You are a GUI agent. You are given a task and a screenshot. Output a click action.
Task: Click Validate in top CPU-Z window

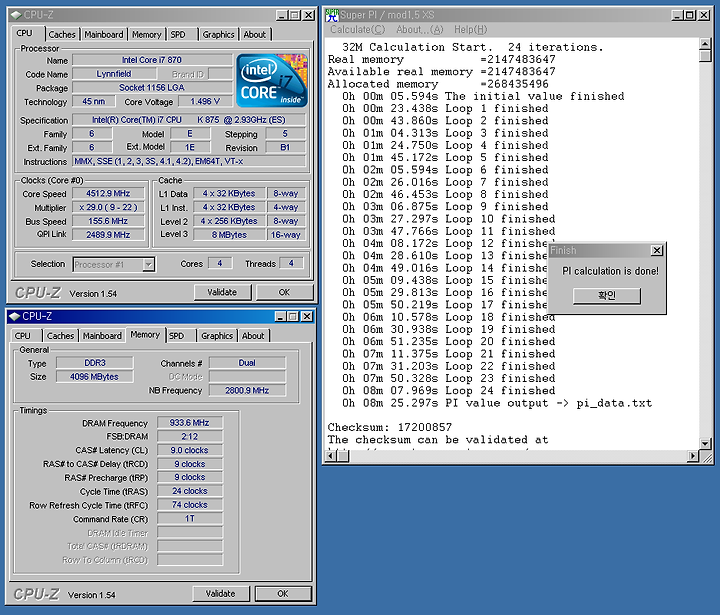coord(222,292)
